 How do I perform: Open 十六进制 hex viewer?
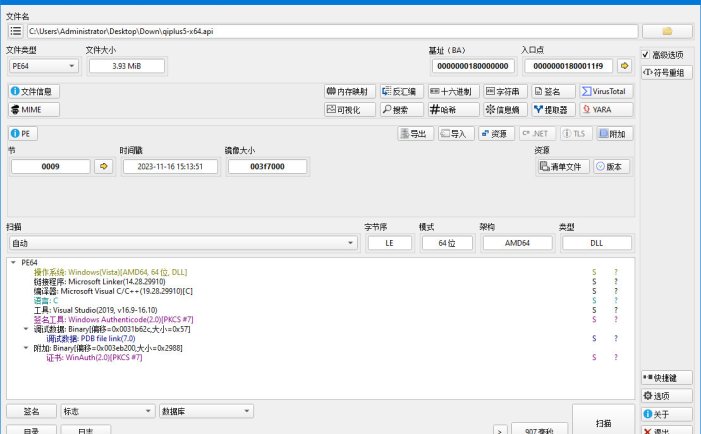pyautogui.click(x=453, y=91)
